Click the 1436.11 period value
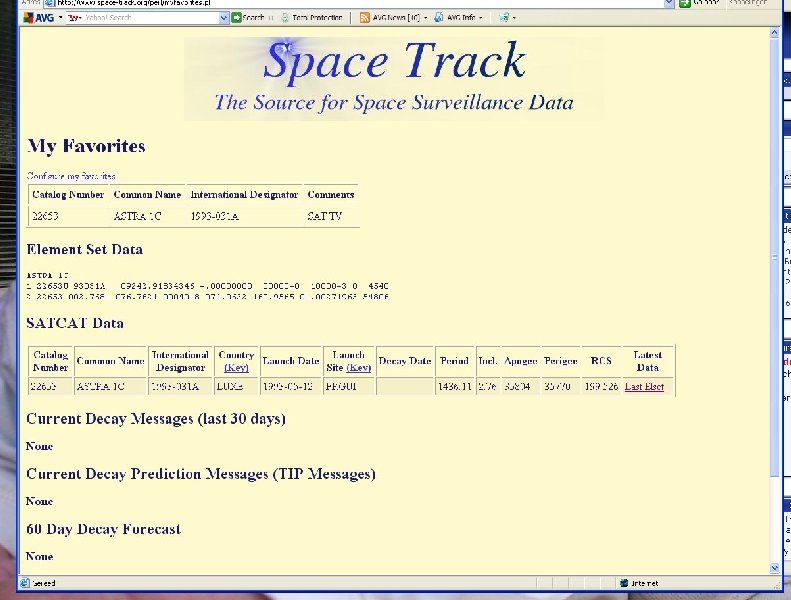Image resolution: width=791 pixels, height=600 pixels. (455, 387)
